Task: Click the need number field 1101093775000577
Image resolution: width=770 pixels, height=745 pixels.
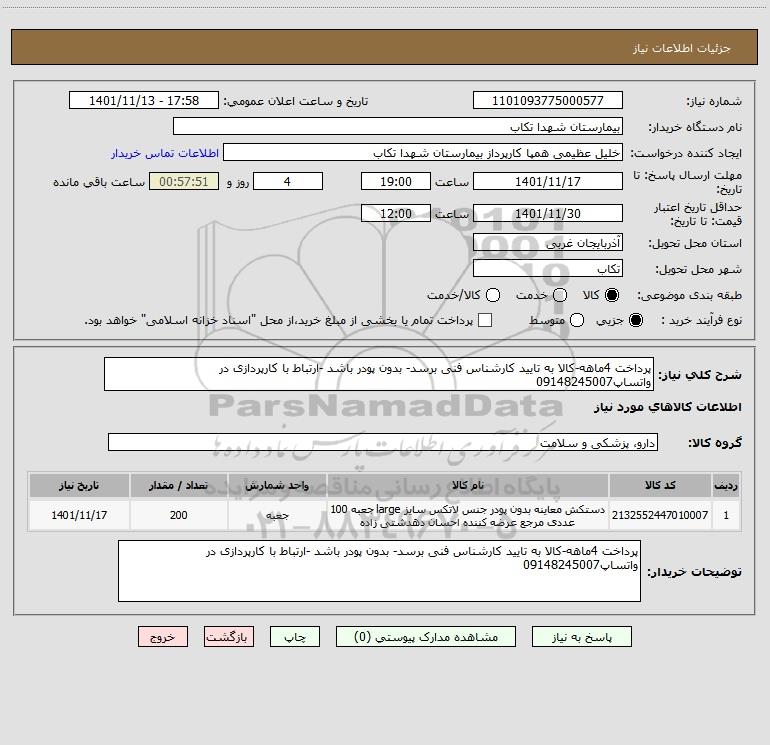Action: [x=548, y=100]
